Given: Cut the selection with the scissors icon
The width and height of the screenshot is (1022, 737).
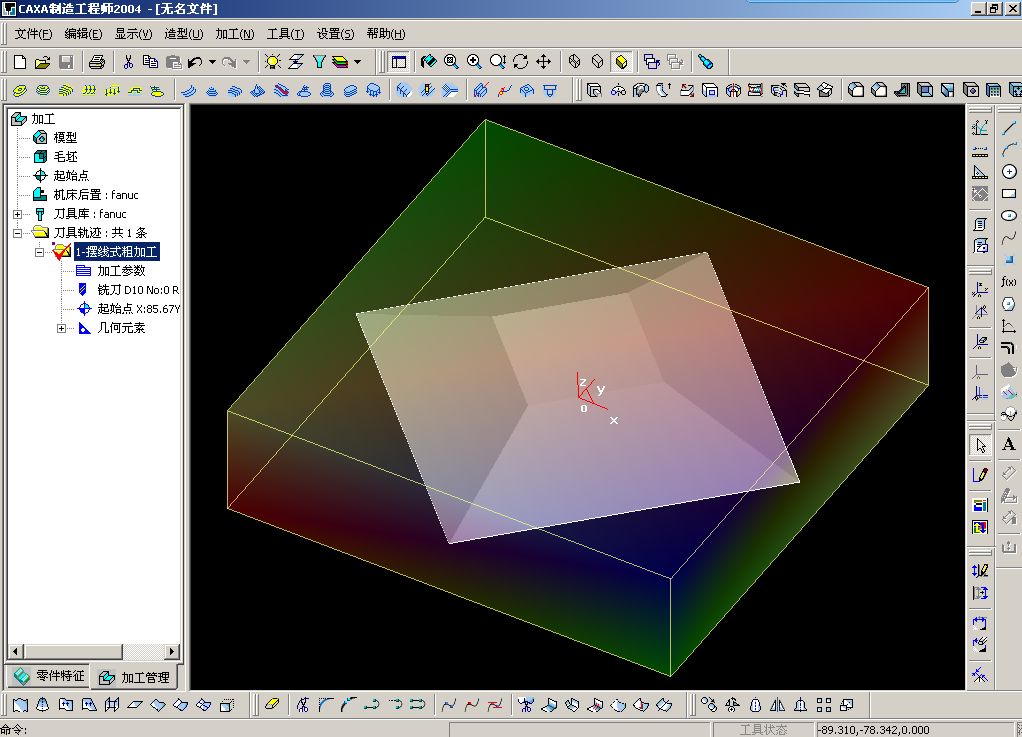Looking at the screenshot, I should [x=128, y=62].
